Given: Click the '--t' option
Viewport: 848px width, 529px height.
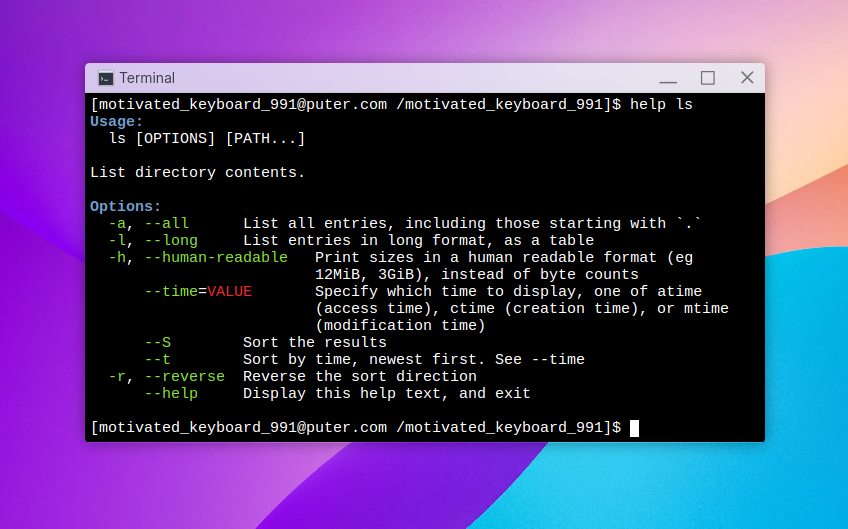Looking at the screenshot, I should 157,359.
